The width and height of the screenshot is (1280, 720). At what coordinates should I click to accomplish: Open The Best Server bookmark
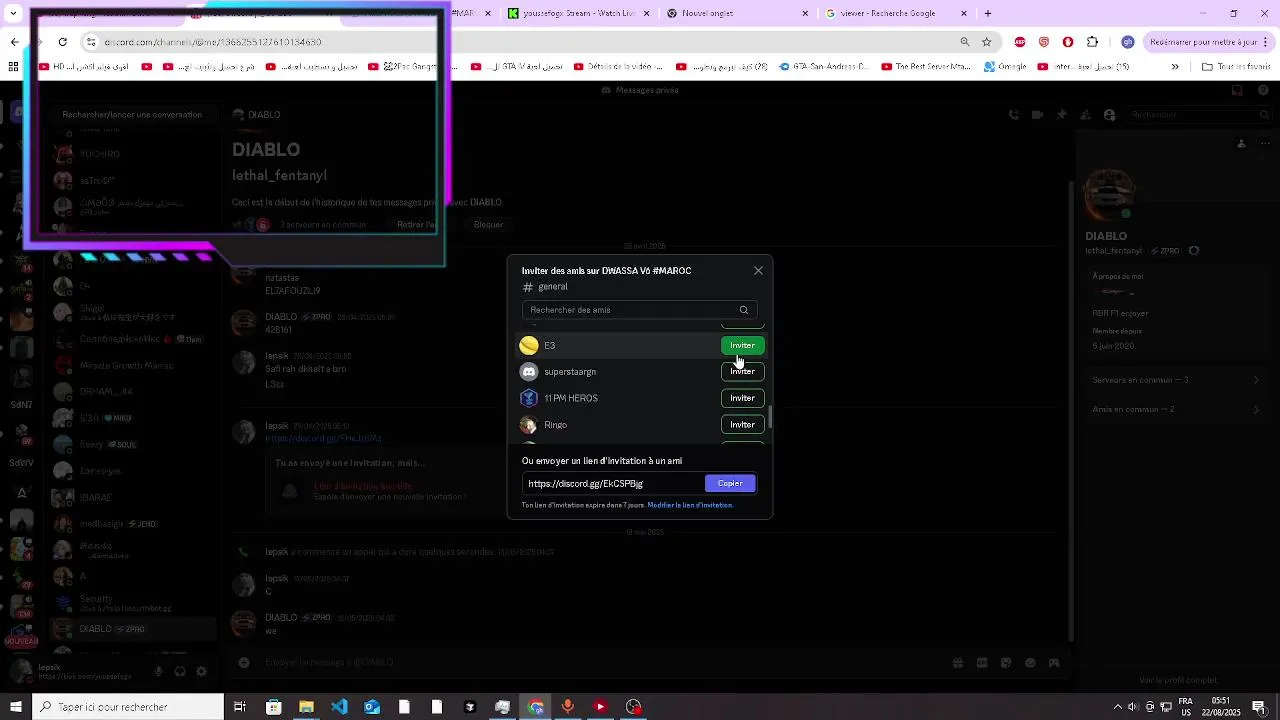(925, 67)
